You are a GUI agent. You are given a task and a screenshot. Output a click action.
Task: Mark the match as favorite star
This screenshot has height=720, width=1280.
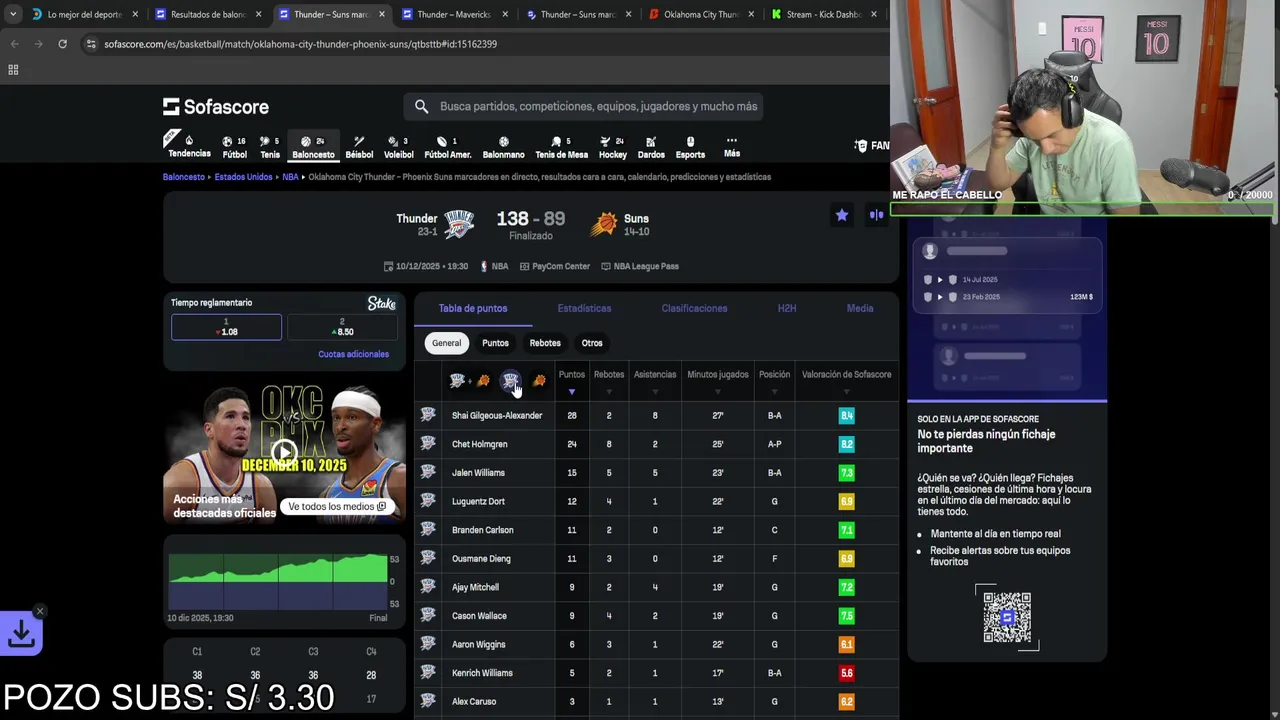(842, 215)
